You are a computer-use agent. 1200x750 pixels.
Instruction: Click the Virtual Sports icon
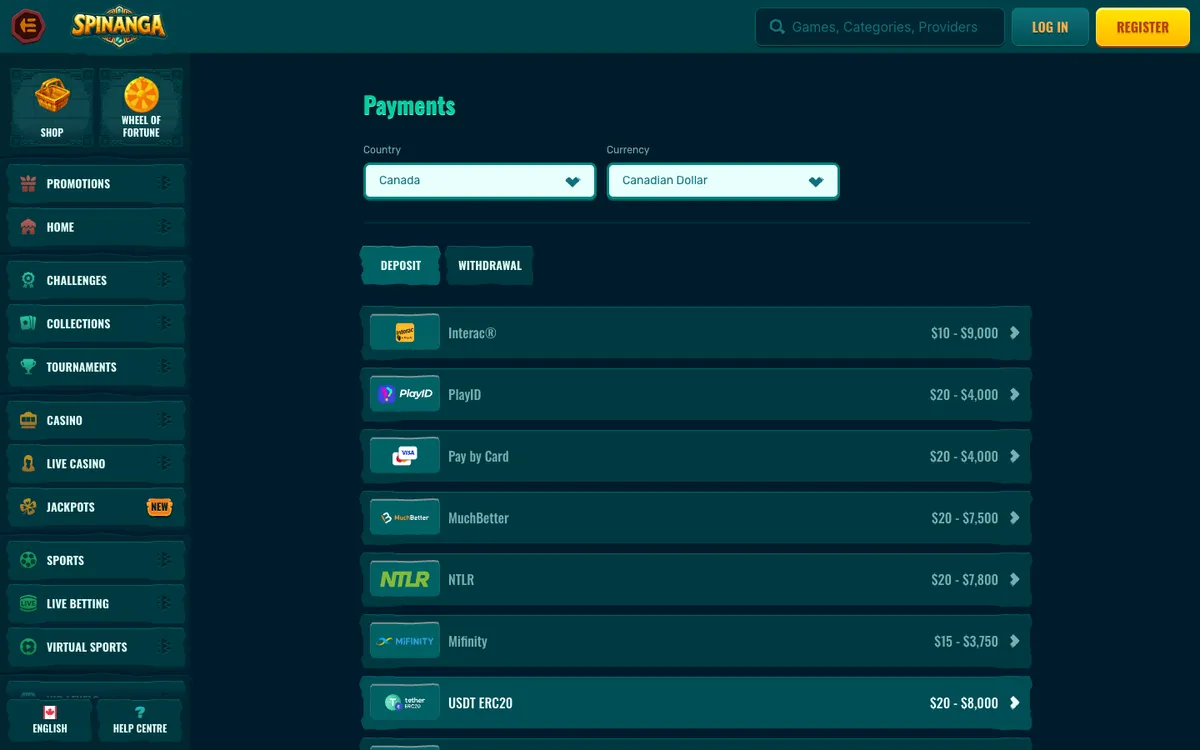click(x=28, y=647)
